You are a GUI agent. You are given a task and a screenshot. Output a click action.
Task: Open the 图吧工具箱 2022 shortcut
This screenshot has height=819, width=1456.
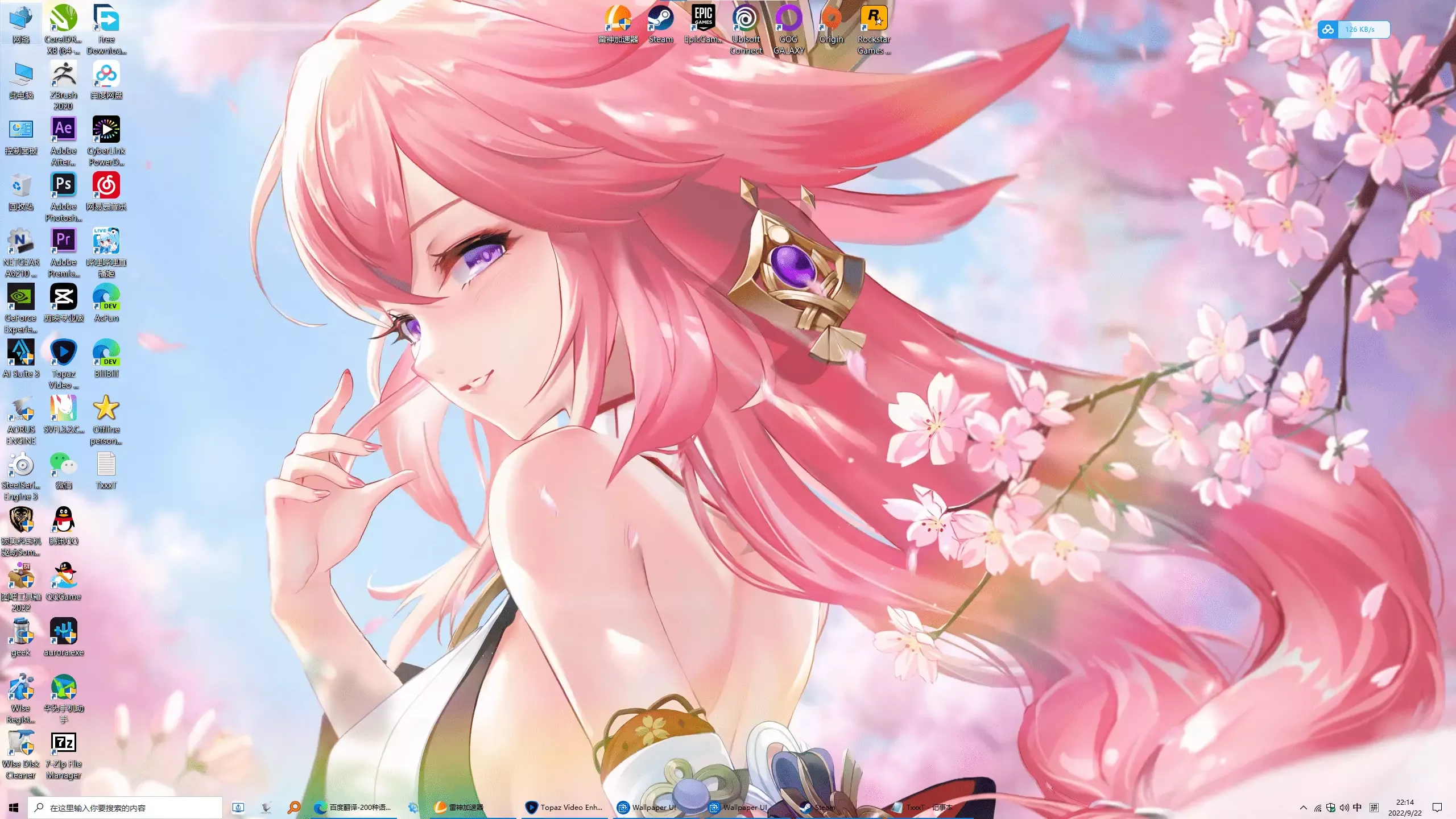pos(20,587)
